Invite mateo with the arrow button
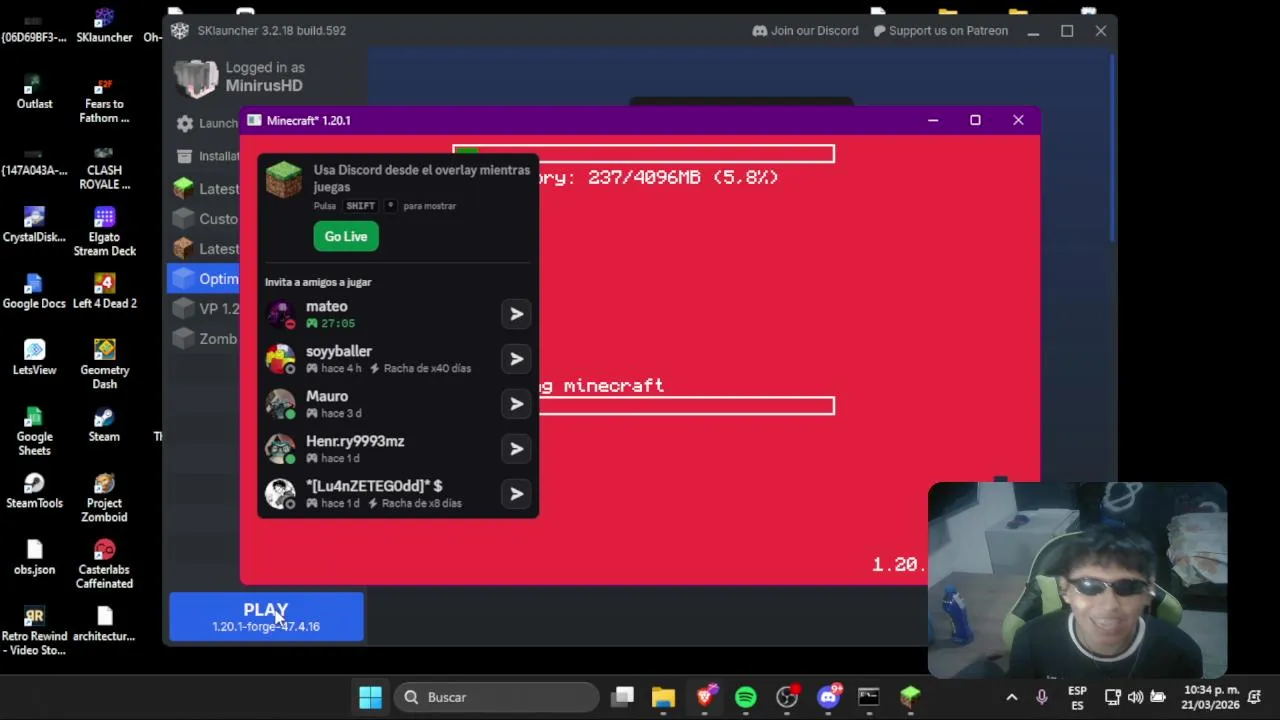The width and height of the screenshot is (1280, 720). [x=516, y=314]
